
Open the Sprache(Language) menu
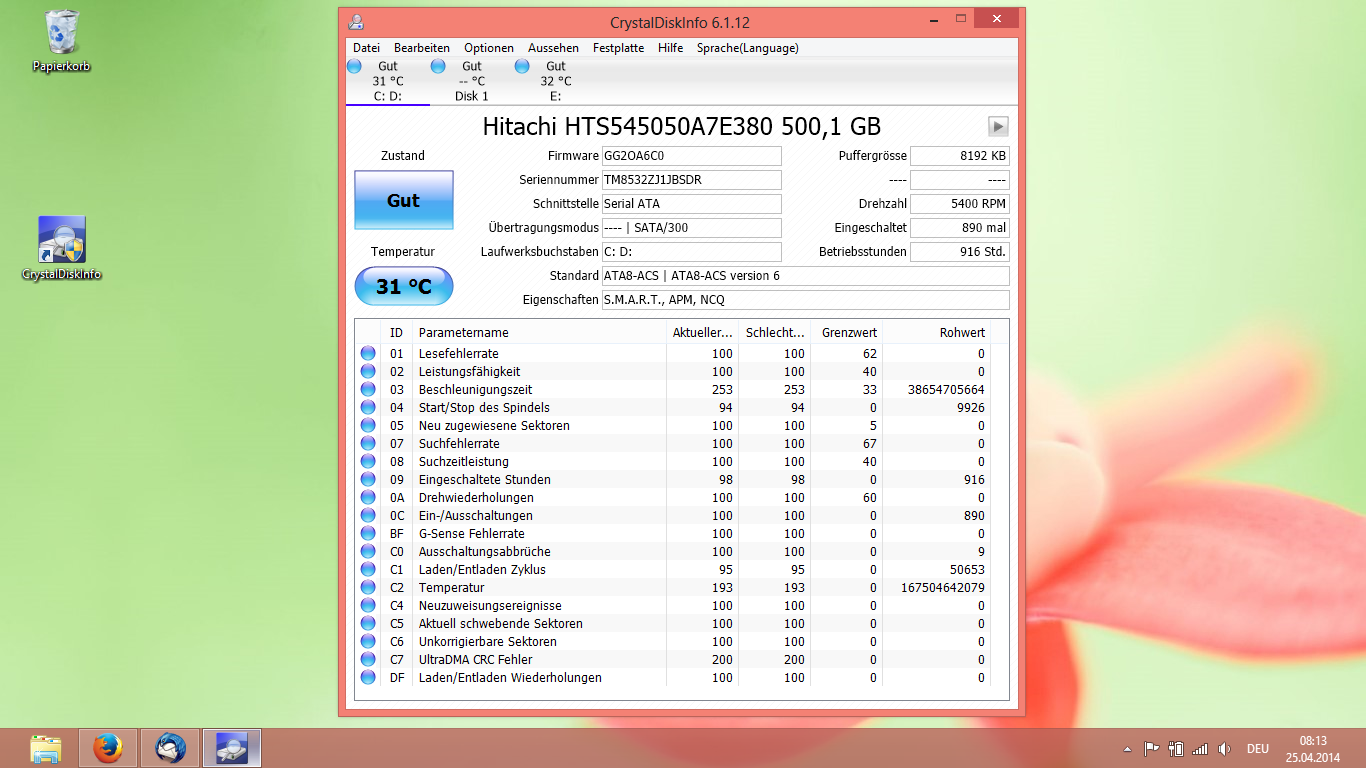coord(747,47)
